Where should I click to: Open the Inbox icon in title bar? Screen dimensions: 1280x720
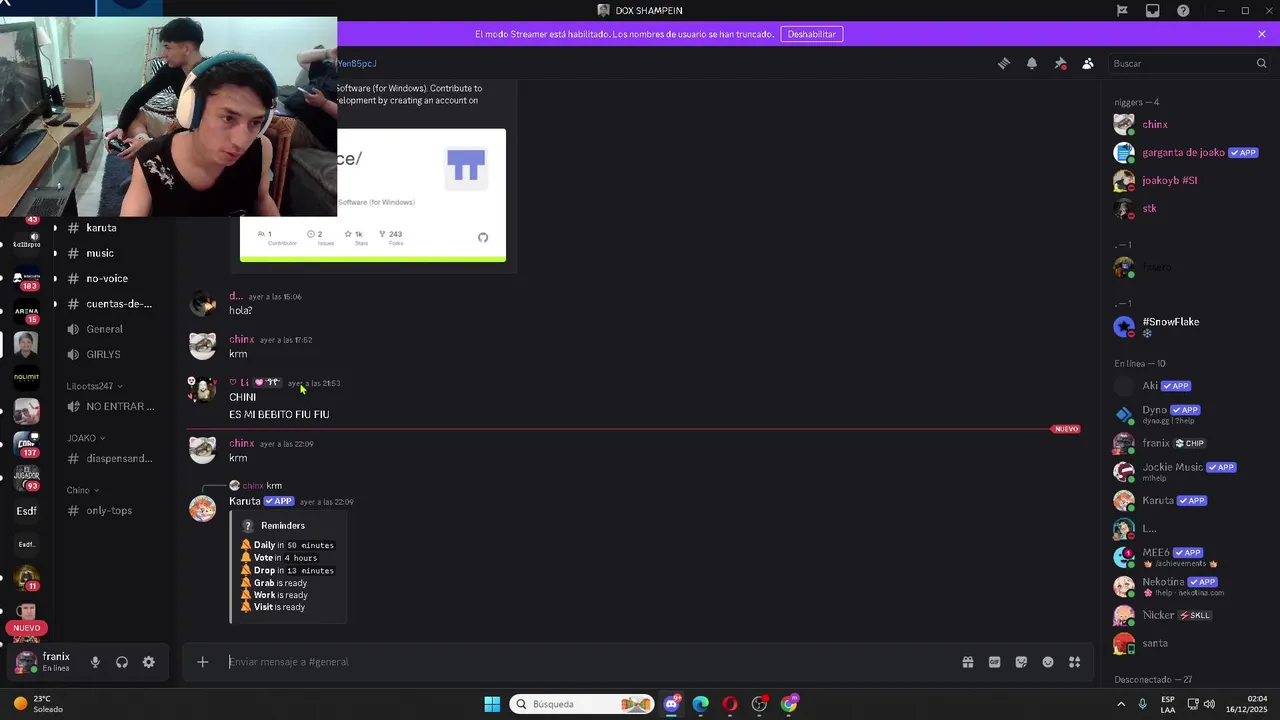click(1153, 11)
